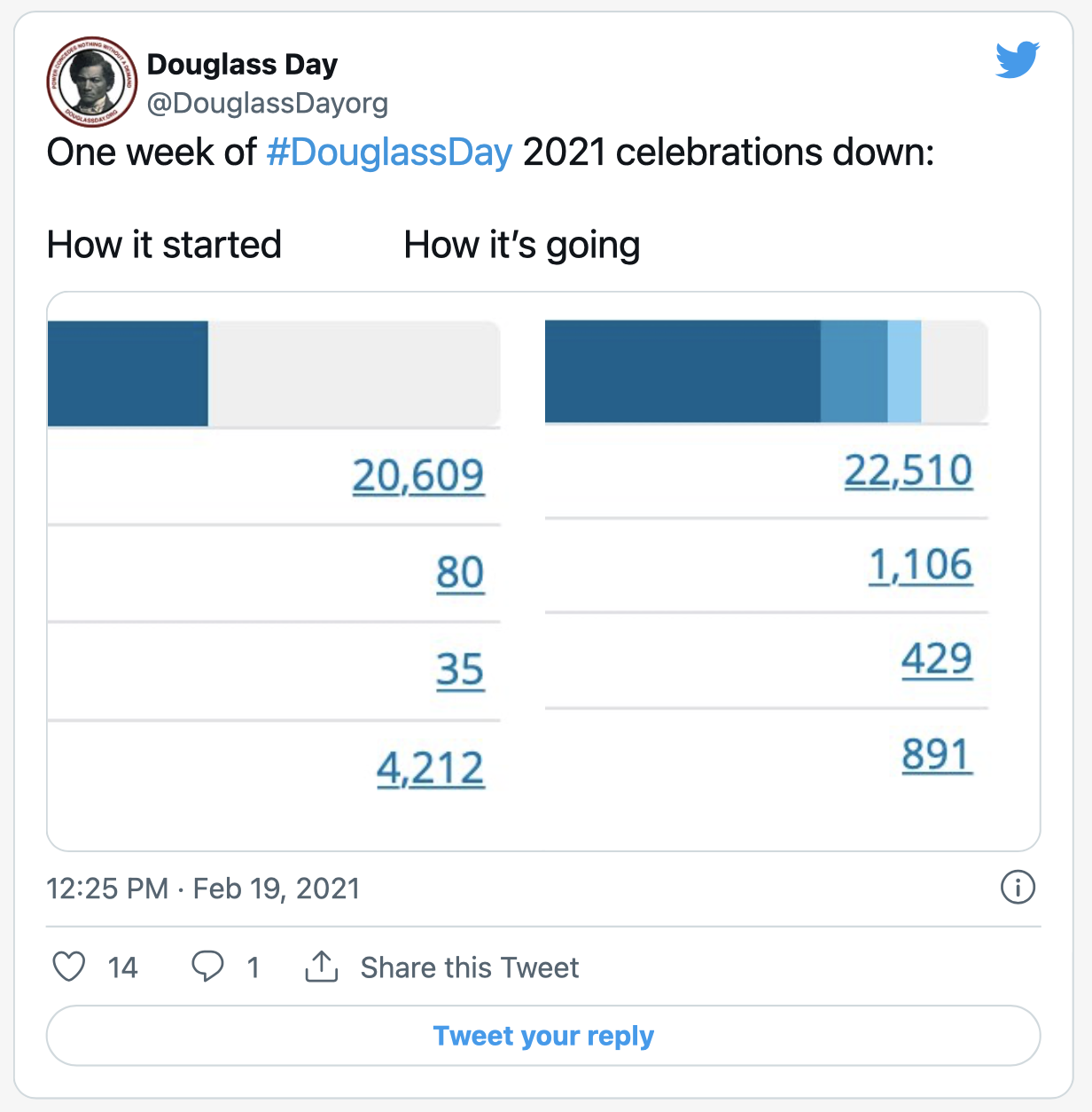1092x1112 pixels.
Task: Click the 1,106 metric link
Action: 921,566
